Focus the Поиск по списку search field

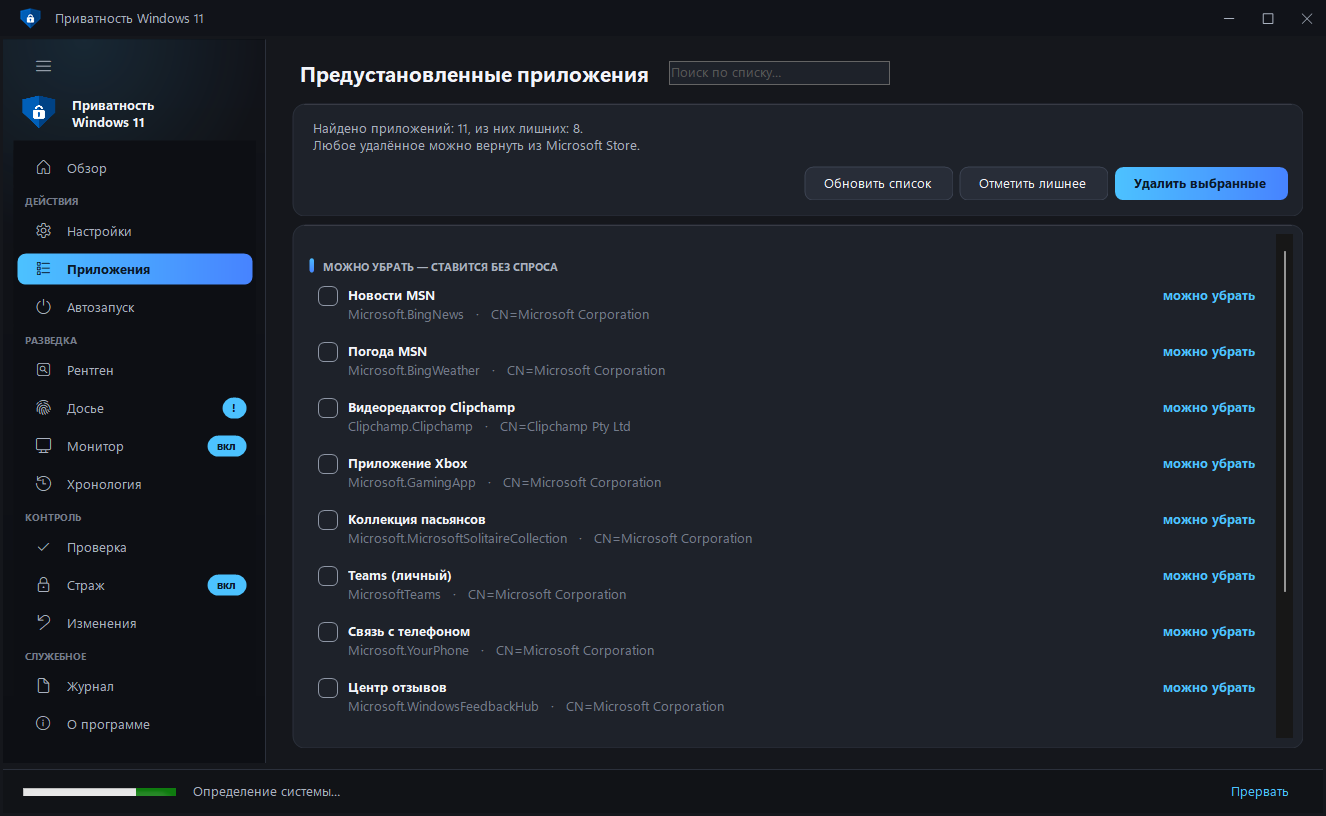pos(779,73)
